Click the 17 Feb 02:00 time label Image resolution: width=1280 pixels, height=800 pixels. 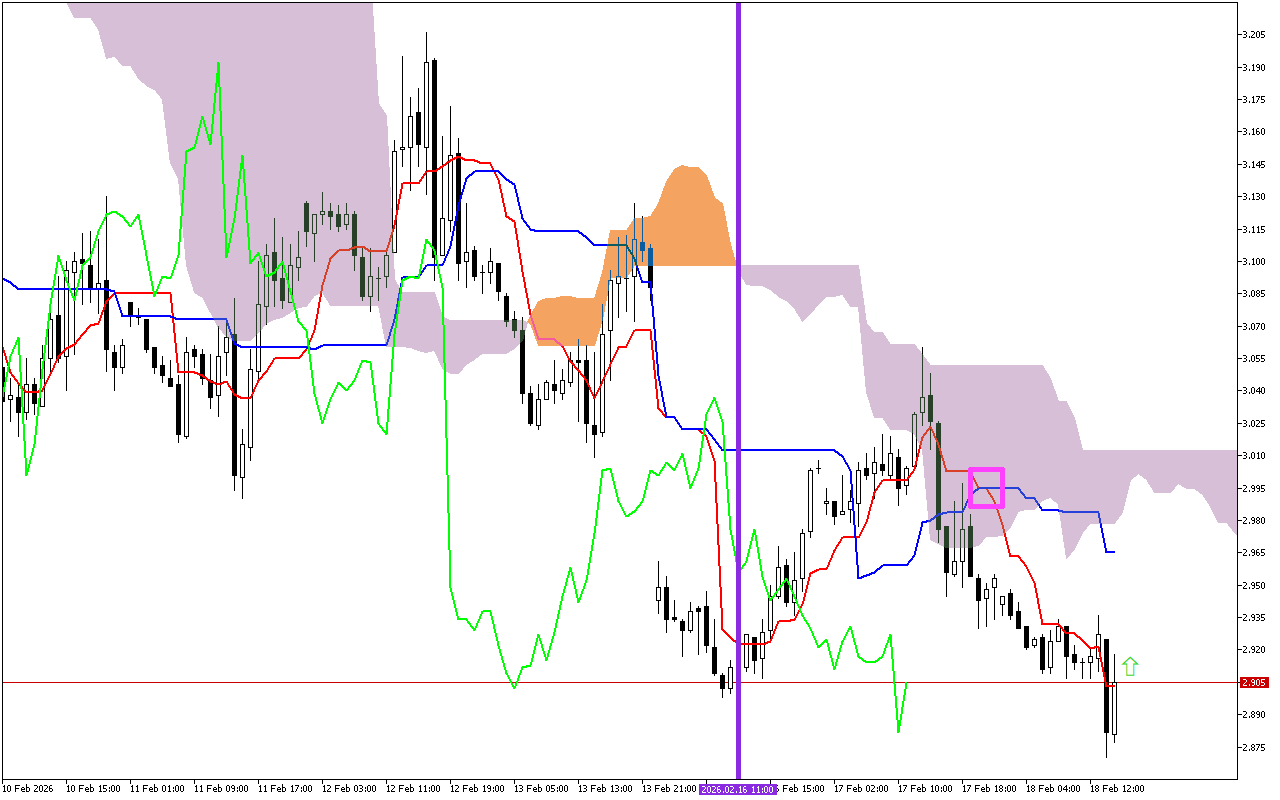coord(861,789)
